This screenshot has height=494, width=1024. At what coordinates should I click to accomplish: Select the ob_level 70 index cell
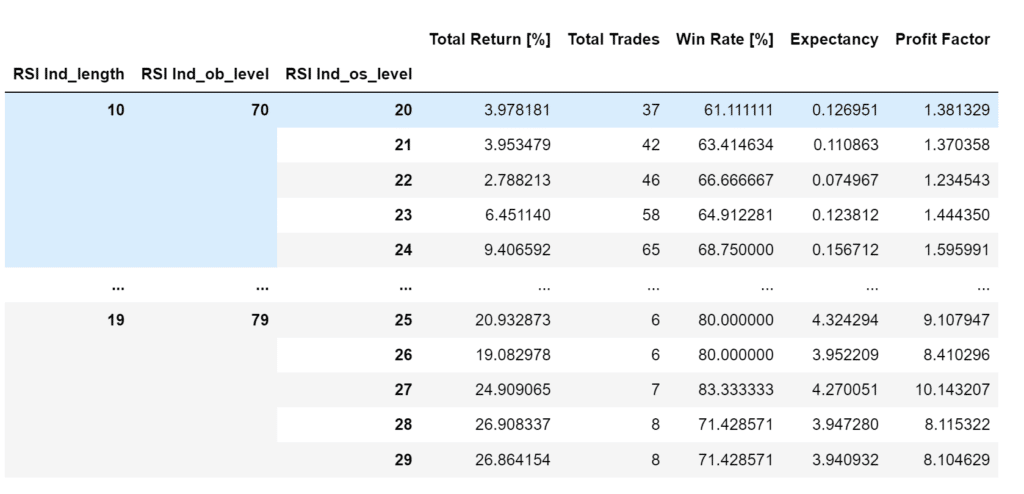click(x=260, y=110)
